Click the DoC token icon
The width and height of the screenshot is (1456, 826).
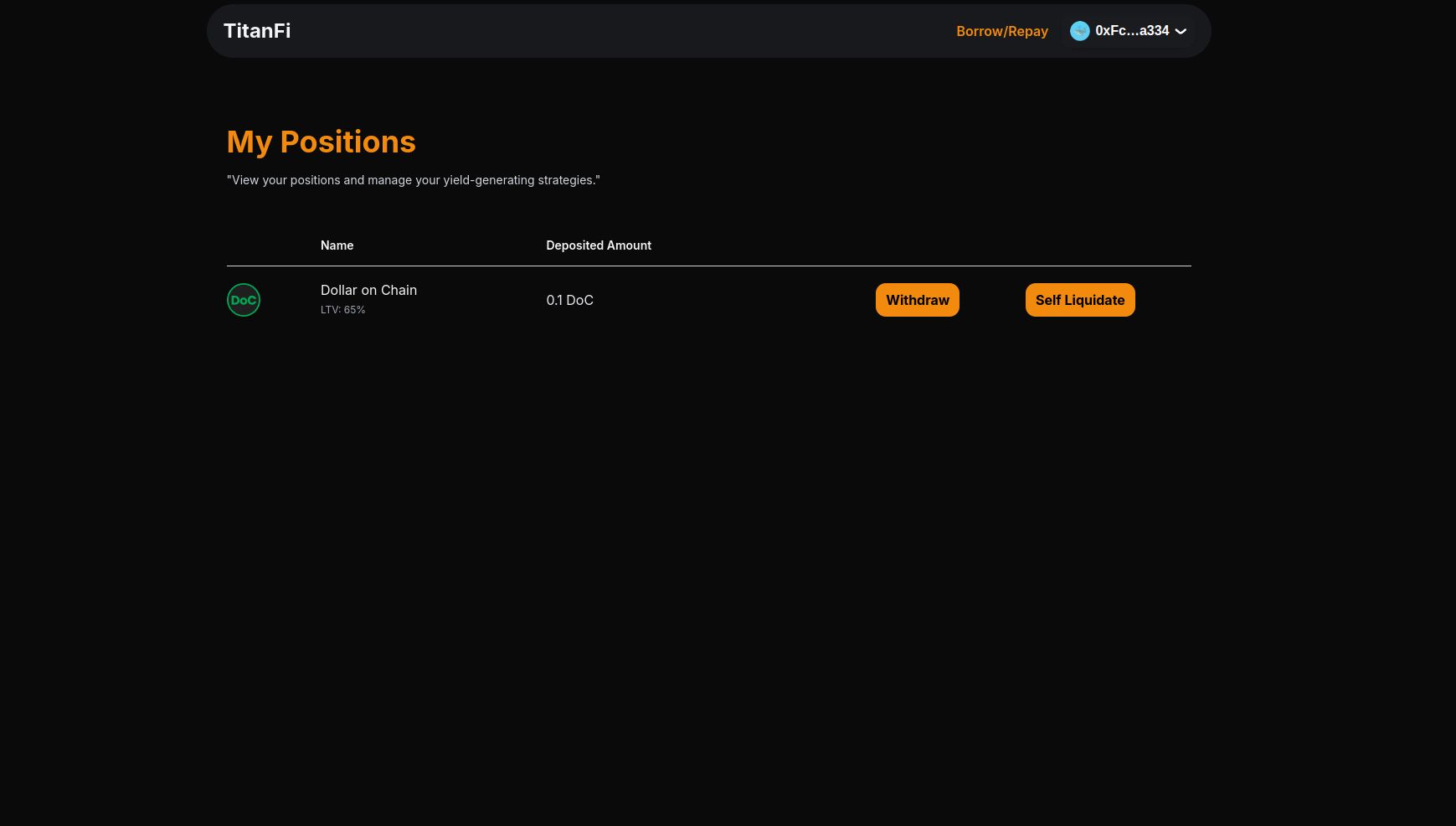point(244,300)
